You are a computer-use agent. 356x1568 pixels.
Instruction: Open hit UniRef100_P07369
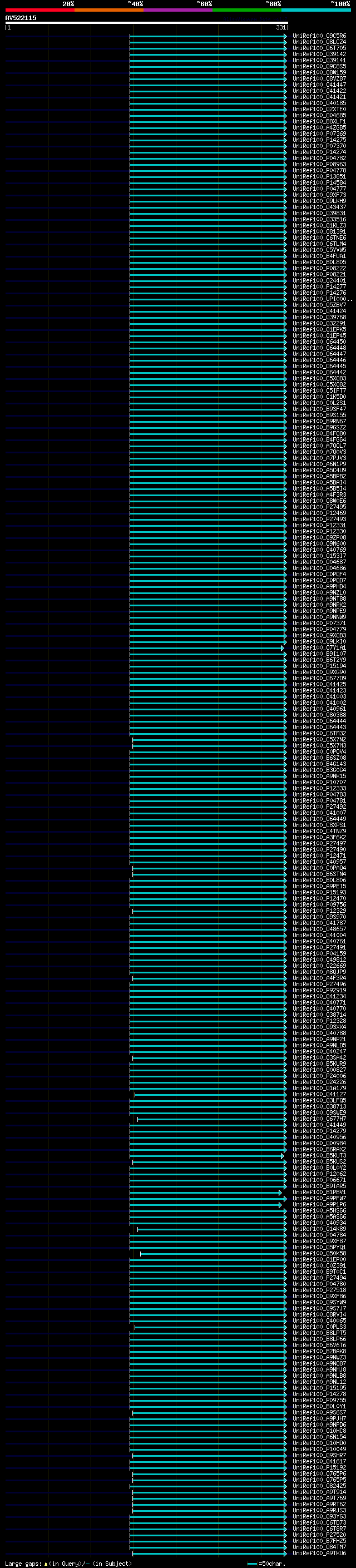pyautogui.click(x=319, y=134)
